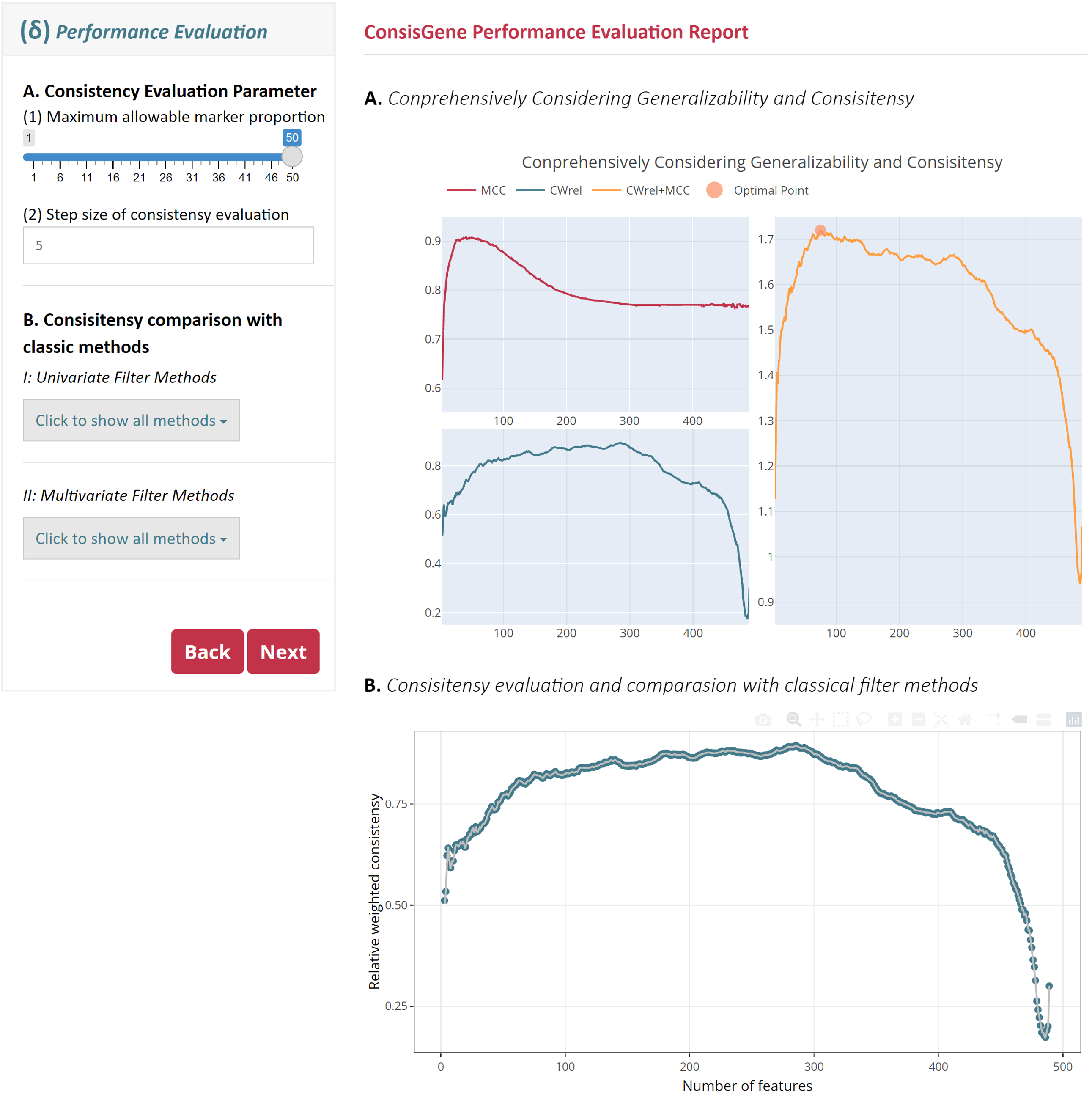Click the step size input field
Viewport: 1092px width, 1105px height.
[x=169, y=245]
